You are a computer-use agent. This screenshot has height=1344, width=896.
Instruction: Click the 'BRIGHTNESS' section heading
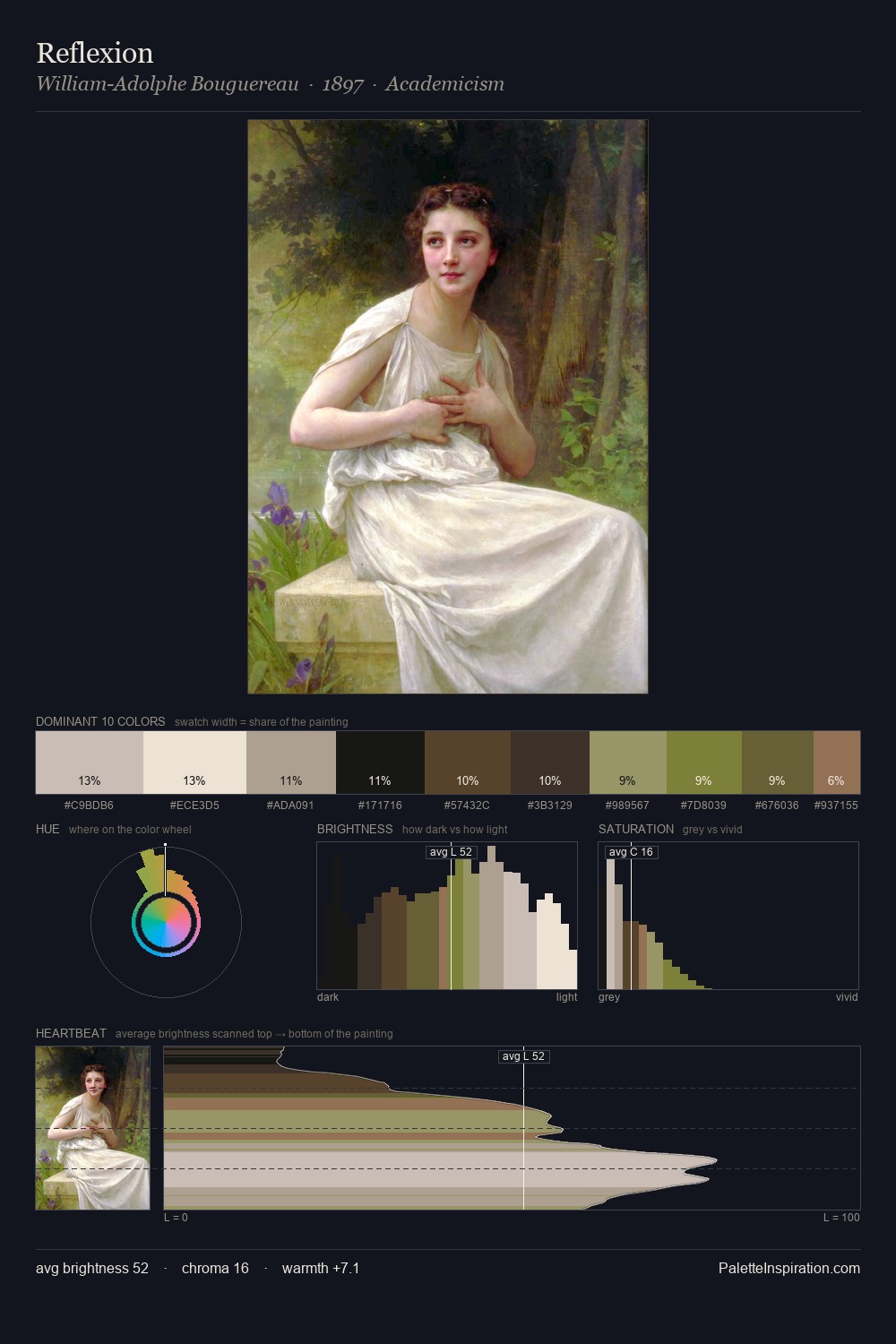[x=355, y=829]
